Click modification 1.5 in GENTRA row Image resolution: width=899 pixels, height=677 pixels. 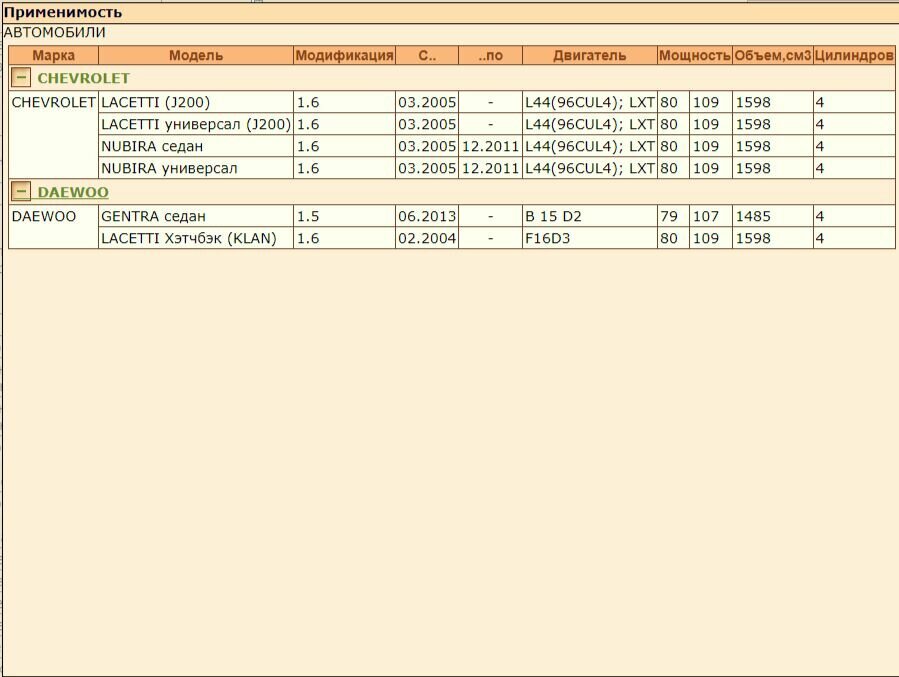click(x=308, y=216)
